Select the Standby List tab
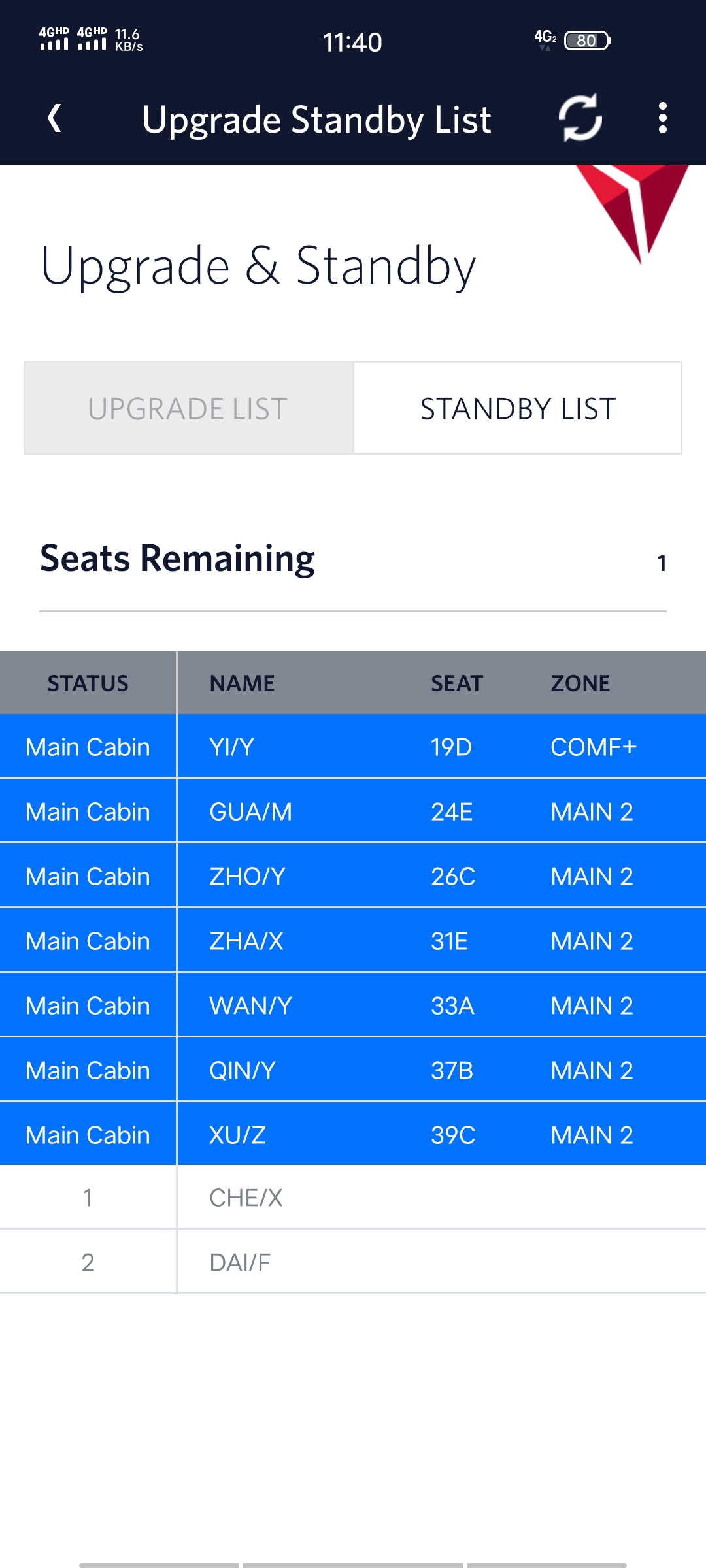The image size is (706, 1568). (x=518, y=408)
